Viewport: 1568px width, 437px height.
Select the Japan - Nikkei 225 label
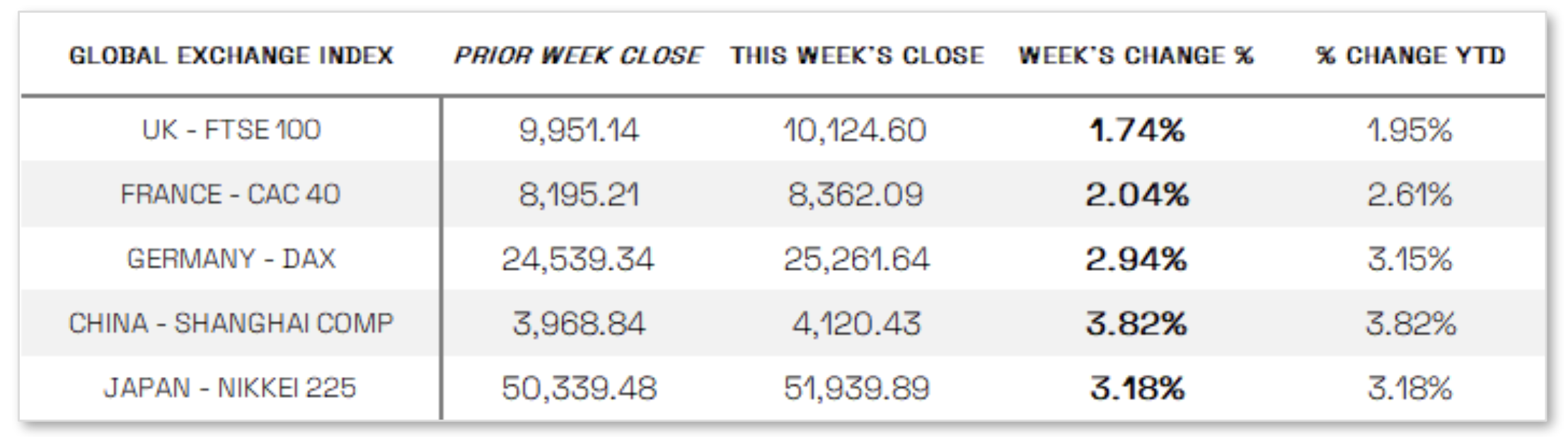(231, 388)
